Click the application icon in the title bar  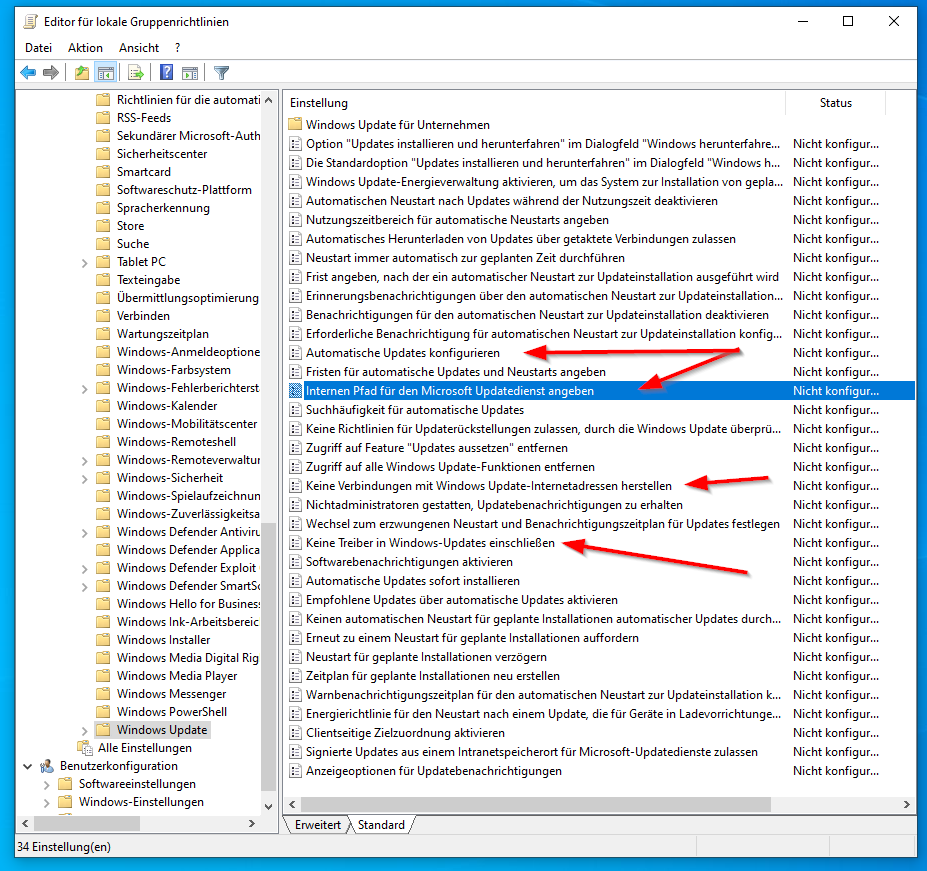tap(31, 22)
